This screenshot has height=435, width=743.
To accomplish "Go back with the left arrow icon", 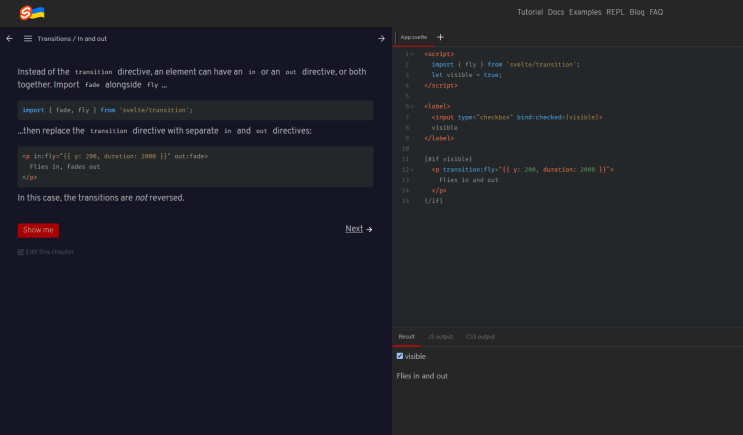I will (9, 38).
